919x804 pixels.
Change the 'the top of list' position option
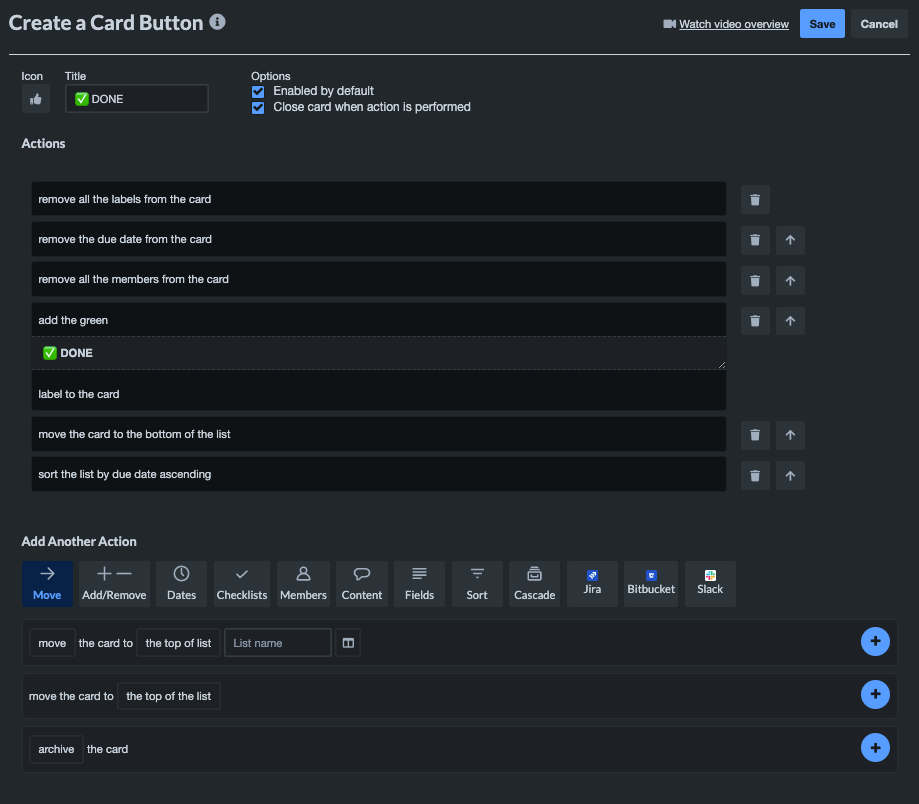click(178, 643)
